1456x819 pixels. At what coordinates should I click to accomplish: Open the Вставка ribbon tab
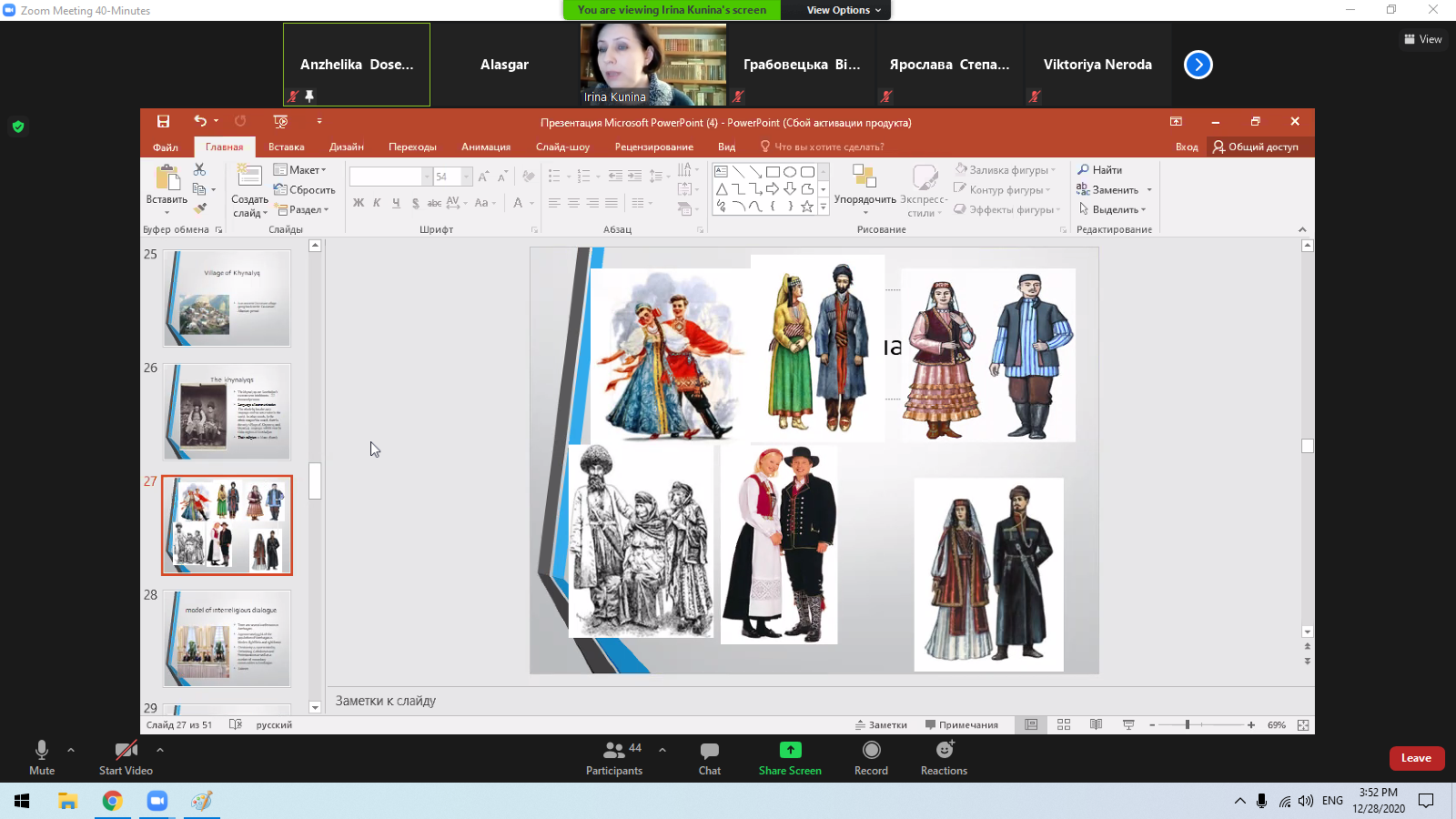(x=286, y=147)
